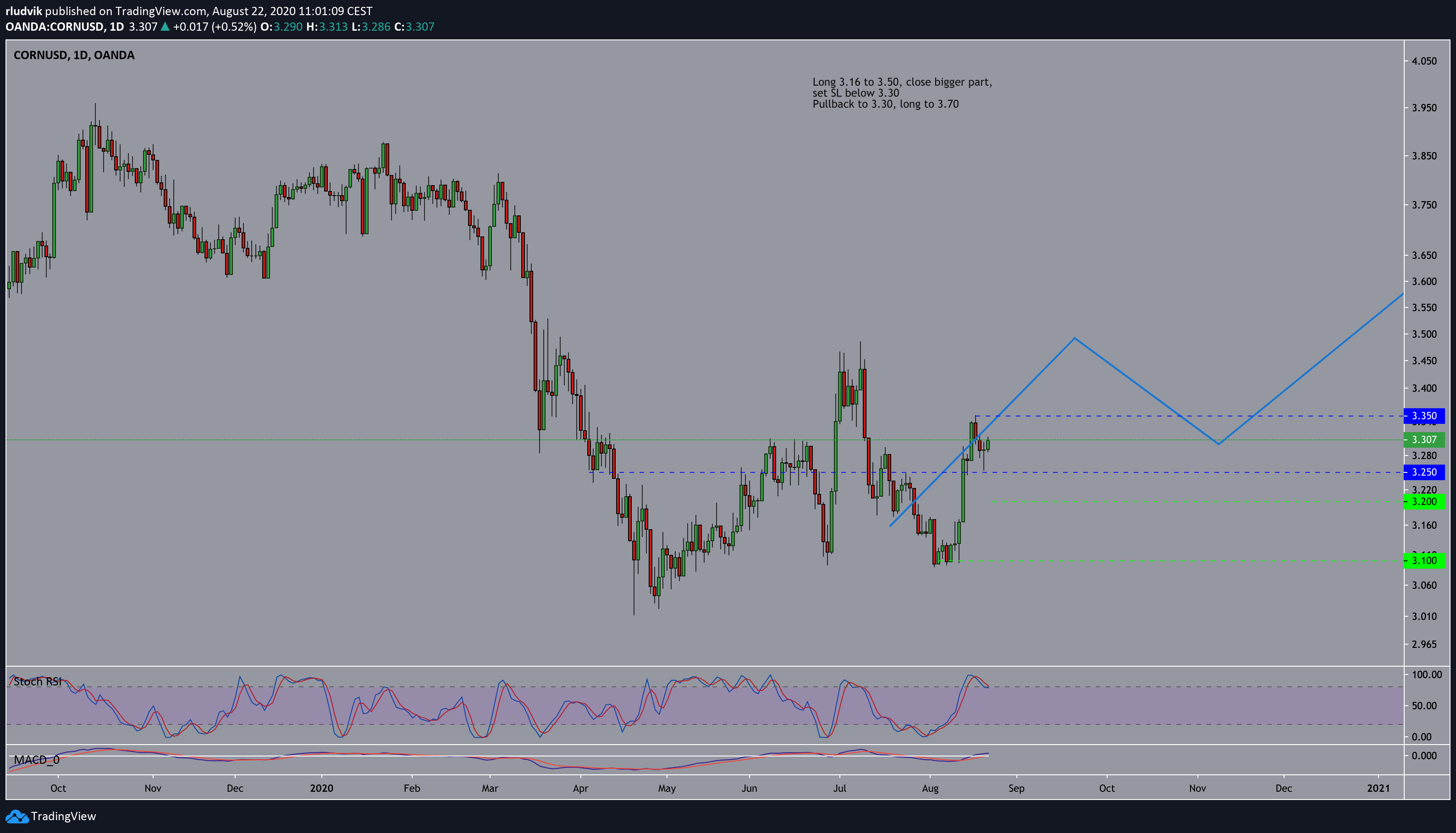Click the H:3.313 high value
The height and width of the screenshot is (833, 1456).
pyautogui.click(x=327, y=27)
